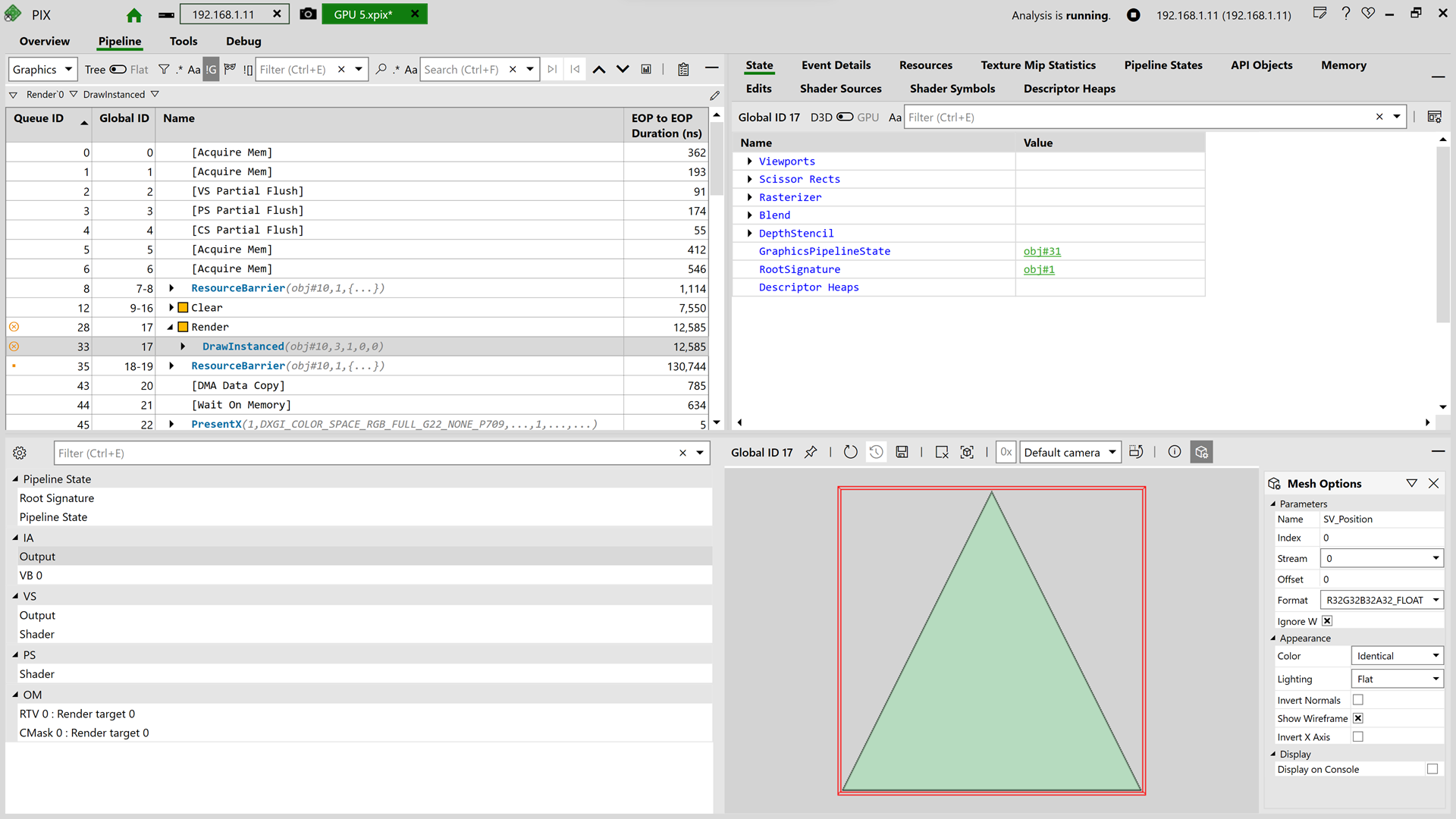Toggle Tree / Flat view switch
This screenshot has width=1456, height=819.
pos(118,69)
